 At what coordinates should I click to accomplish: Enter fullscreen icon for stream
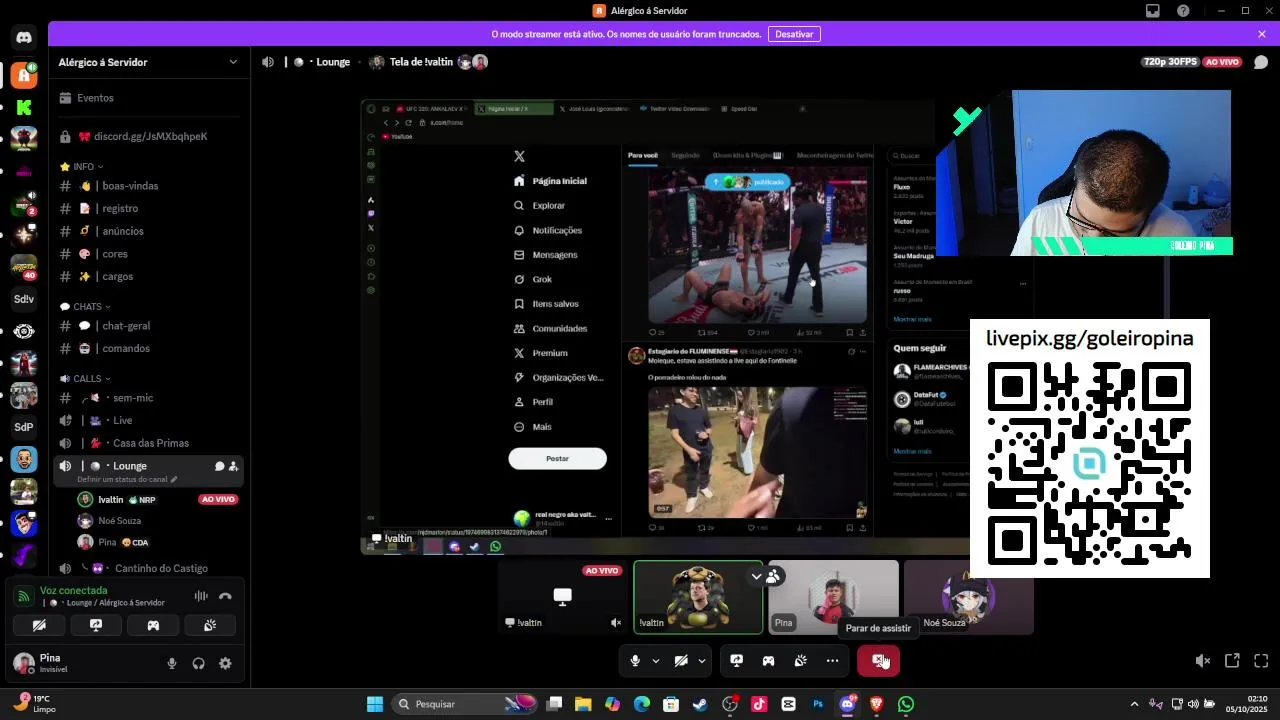click(x=1261, y=661)
